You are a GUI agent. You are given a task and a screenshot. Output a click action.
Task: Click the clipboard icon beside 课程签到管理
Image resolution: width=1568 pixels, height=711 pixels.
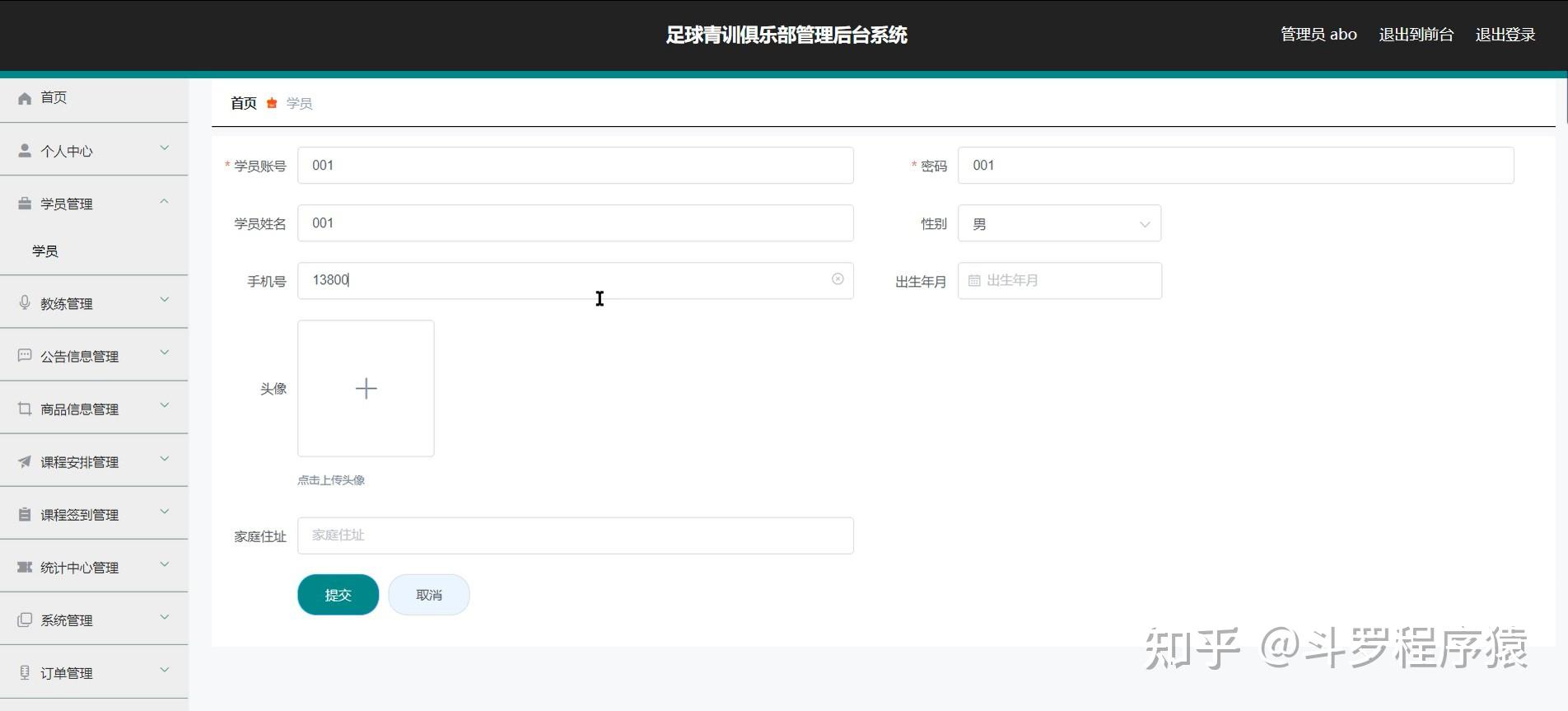(25, 514)
